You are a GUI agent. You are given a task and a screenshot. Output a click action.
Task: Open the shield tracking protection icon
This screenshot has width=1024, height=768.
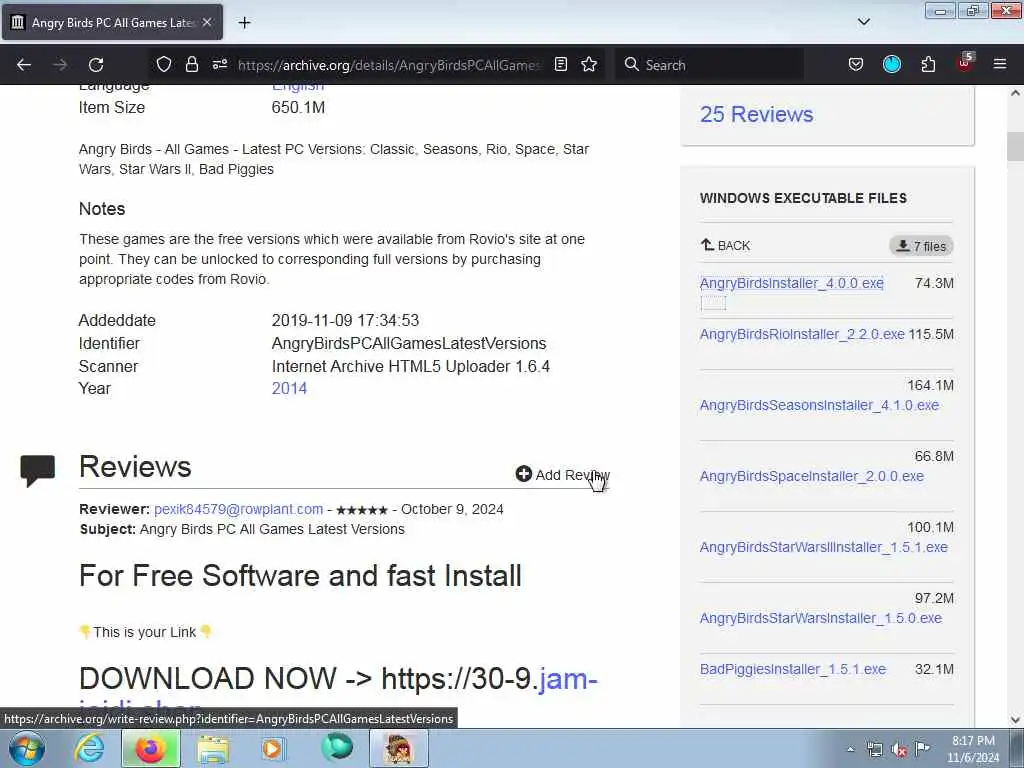pyautogui.click(x=164, y=64)
